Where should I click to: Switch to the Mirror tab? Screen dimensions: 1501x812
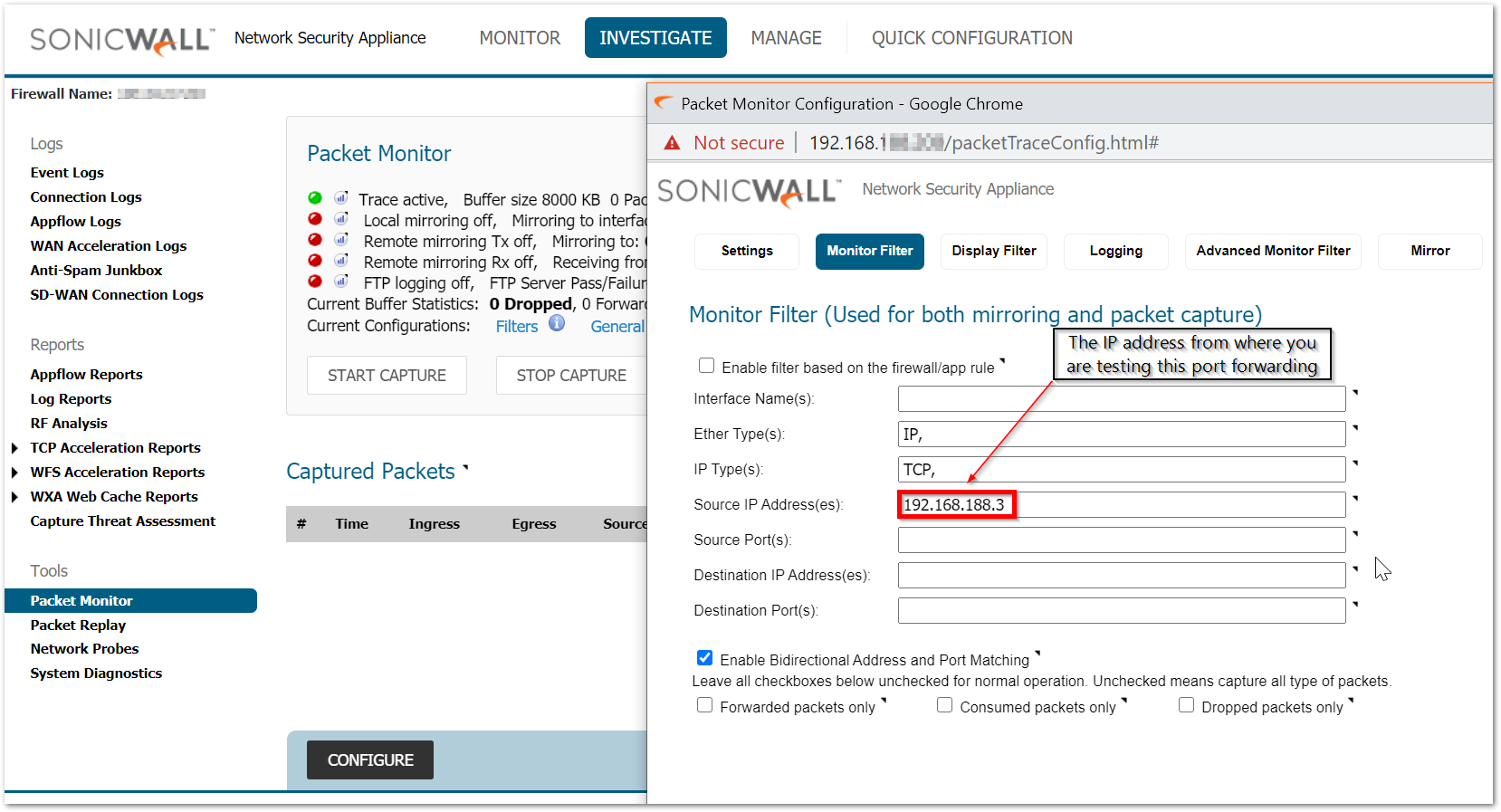click(1430, 251)
